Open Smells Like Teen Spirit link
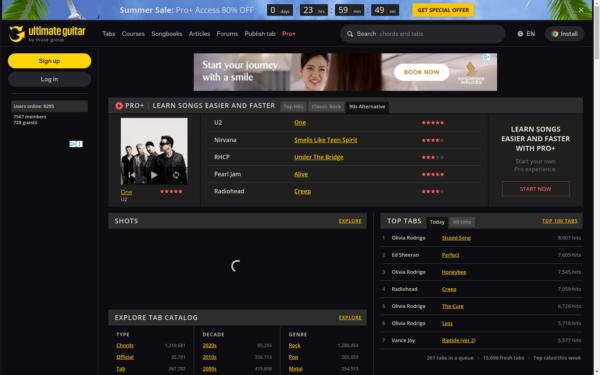 [325, 140]
